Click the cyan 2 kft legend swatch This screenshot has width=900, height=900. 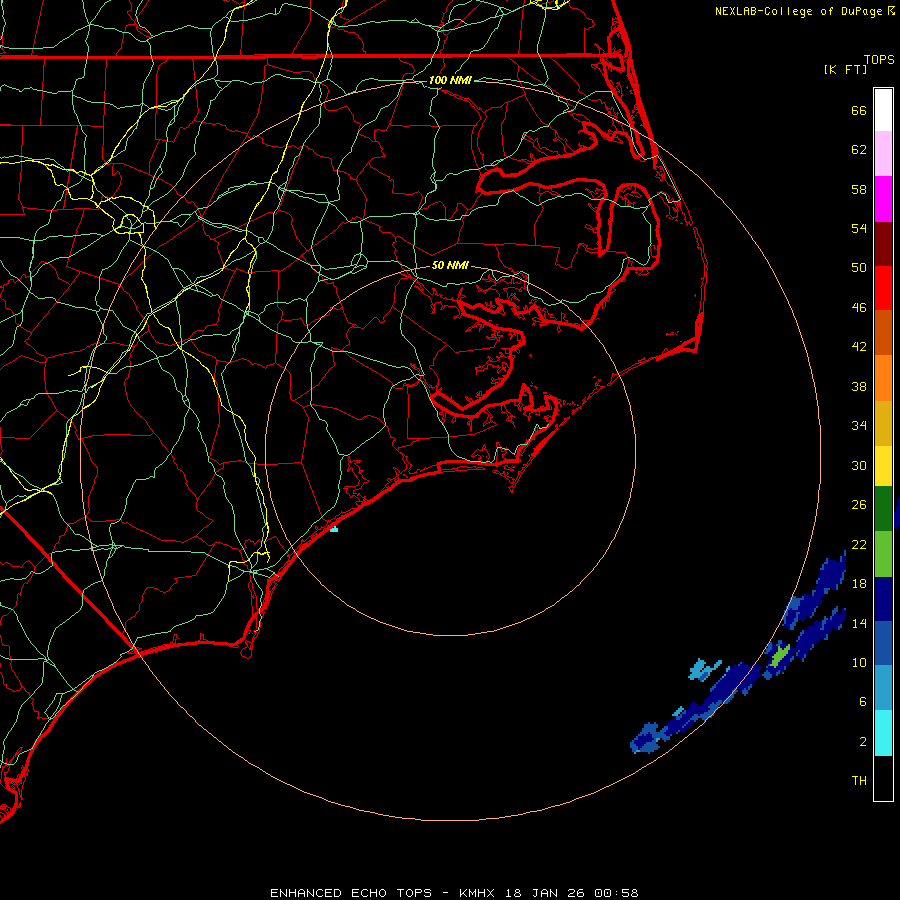coord(883,733)
